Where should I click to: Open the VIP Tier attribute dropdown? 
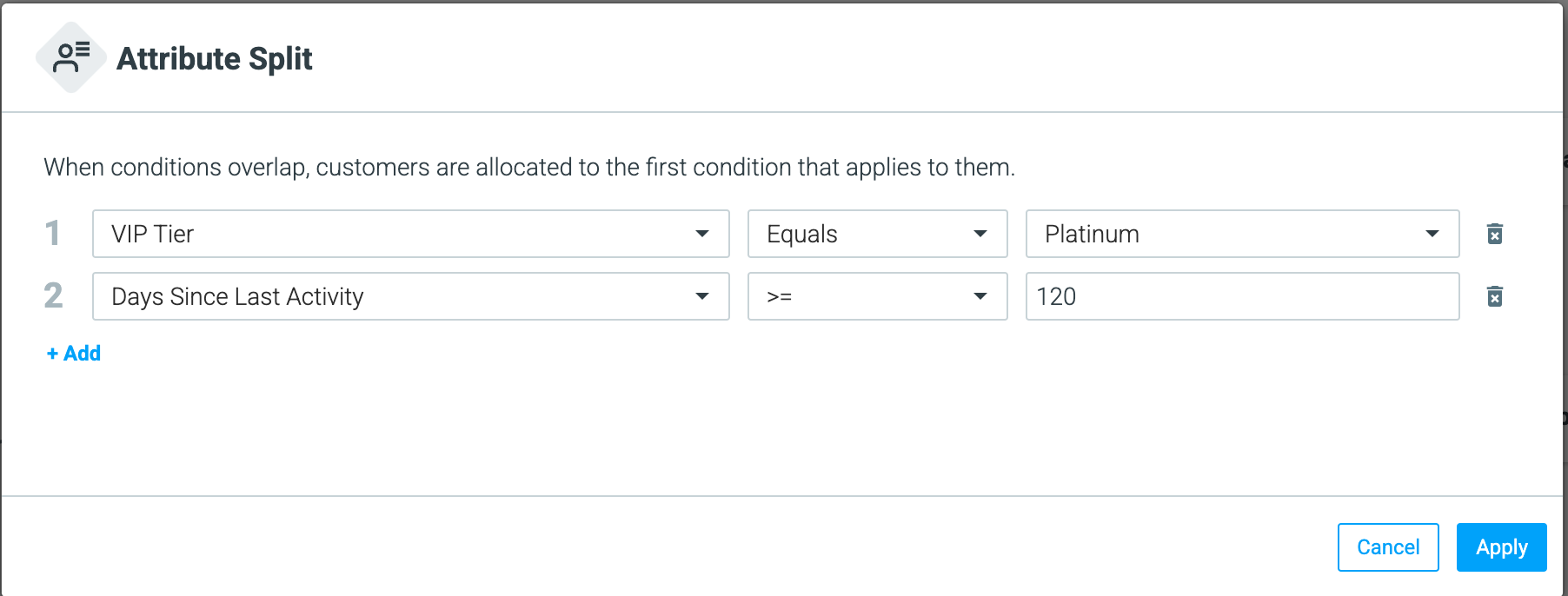(x=410, y=234)
